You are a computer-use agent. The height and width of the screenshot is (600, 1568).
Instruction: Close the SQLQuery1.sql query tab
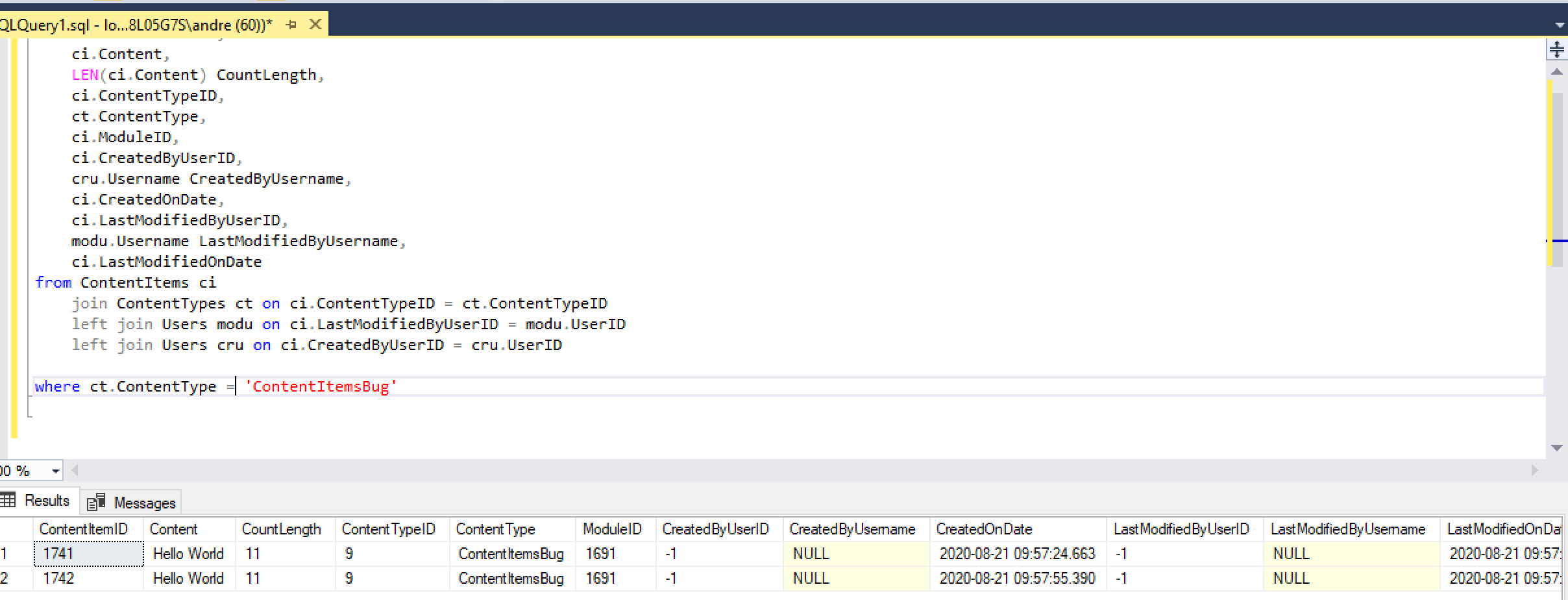click(315, 24)
